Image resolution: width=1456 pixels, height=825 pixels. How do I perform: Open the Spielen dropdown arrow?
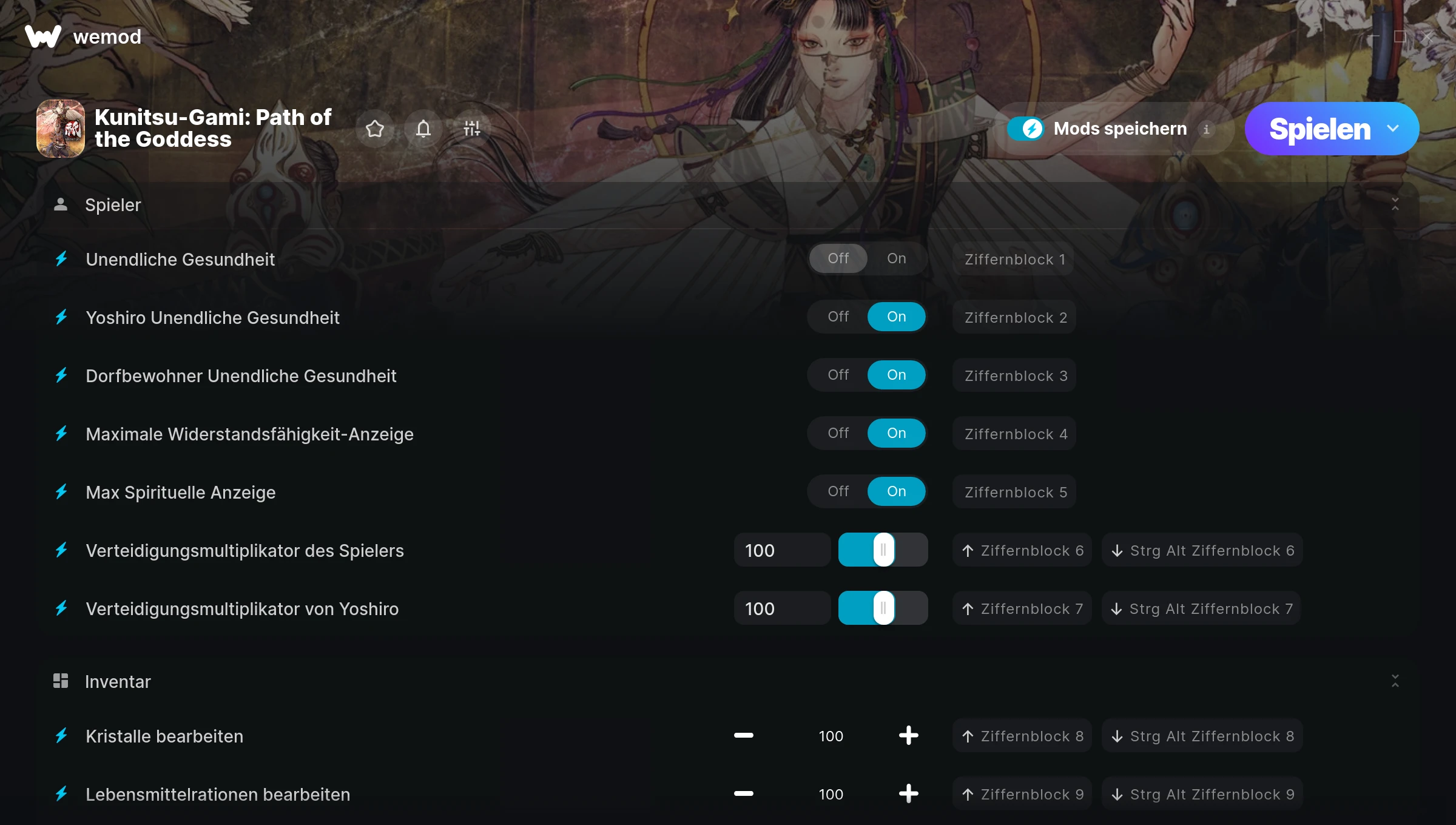tap(1393, 129)
